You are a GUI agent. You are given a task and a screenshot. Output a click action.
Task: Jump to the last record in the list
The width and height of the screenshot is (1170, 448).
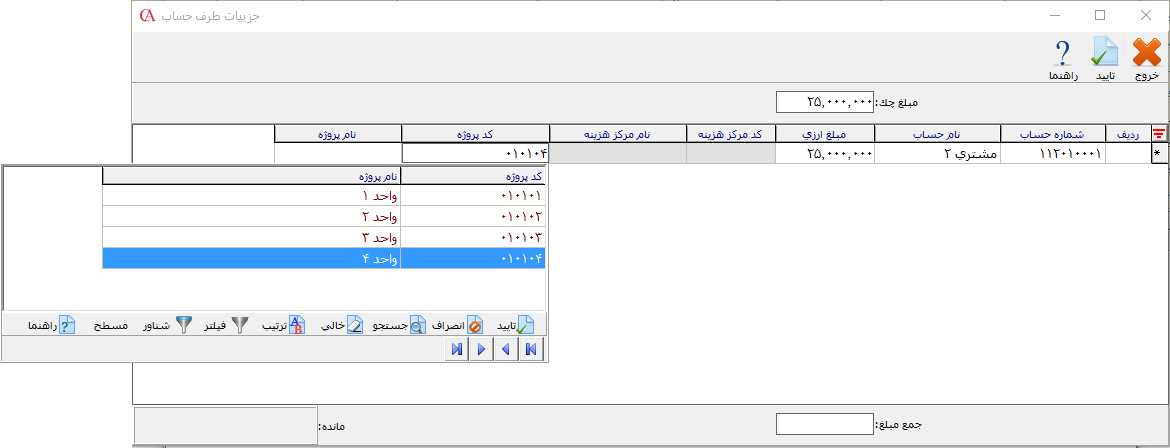click(457, 349)
